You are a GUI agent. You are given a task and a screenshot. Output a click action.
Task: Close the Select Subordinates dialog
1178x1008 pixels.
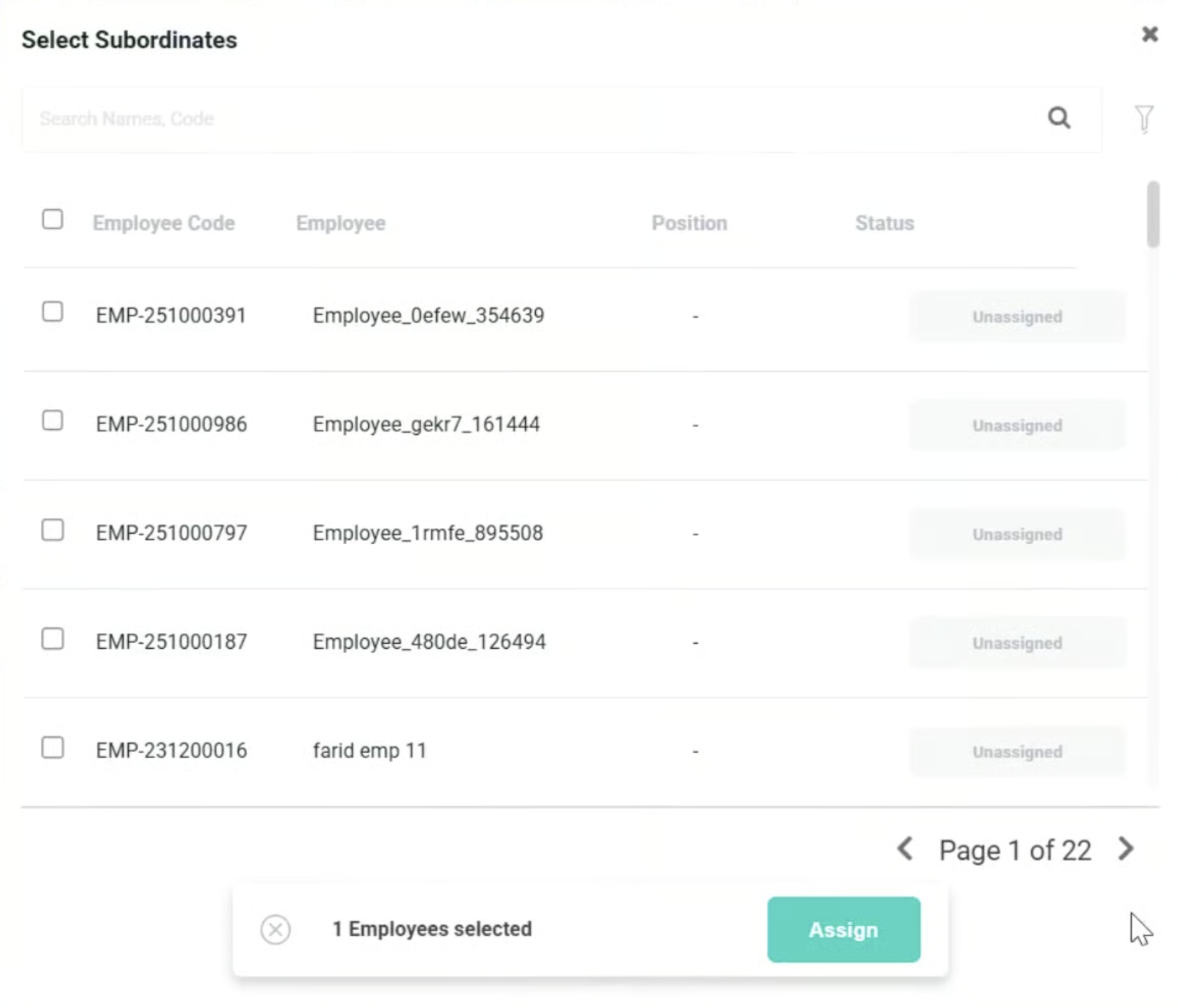tap(1150, 34)
